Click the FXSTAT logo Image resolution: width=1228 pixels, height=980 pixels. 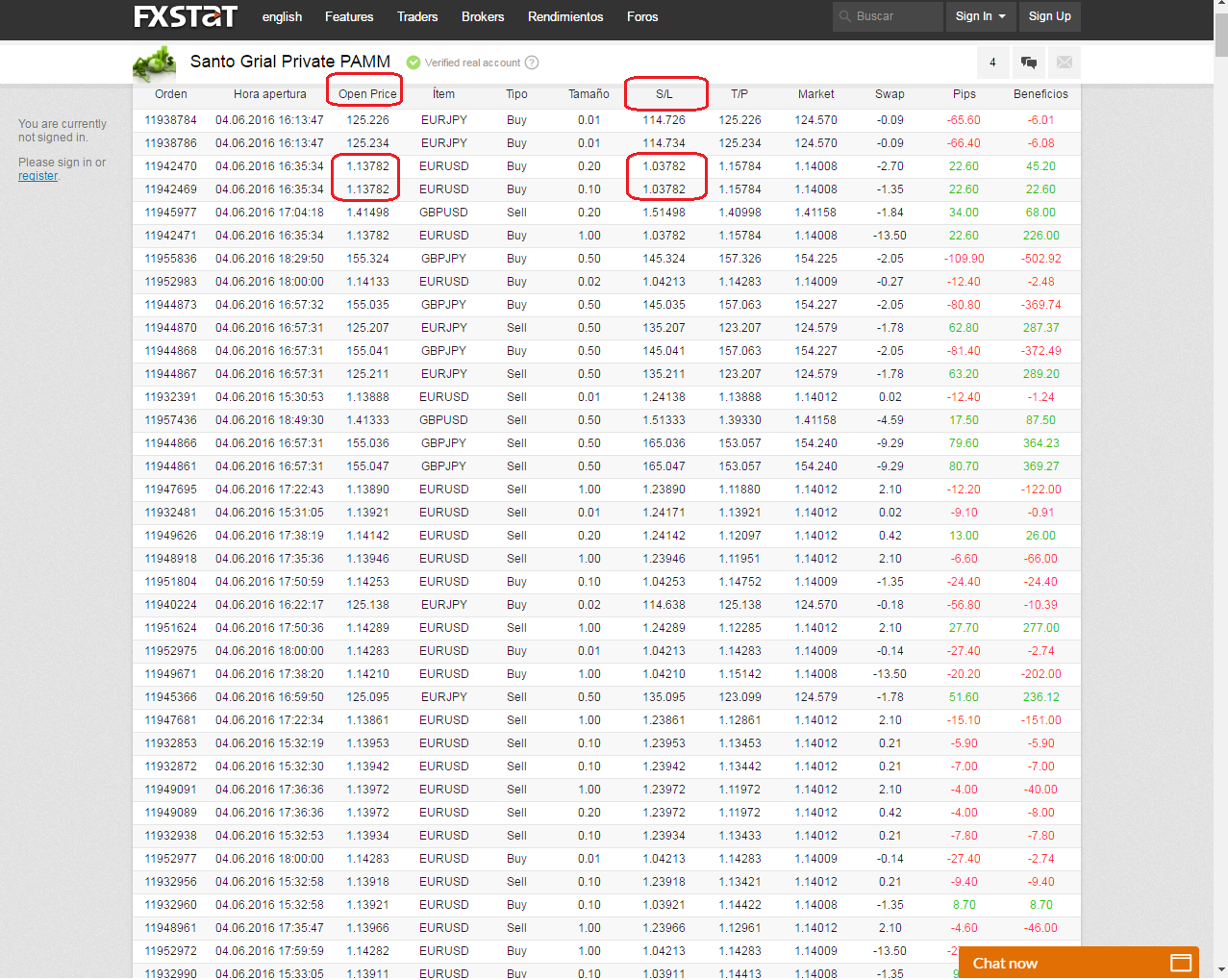pos(186,16)
